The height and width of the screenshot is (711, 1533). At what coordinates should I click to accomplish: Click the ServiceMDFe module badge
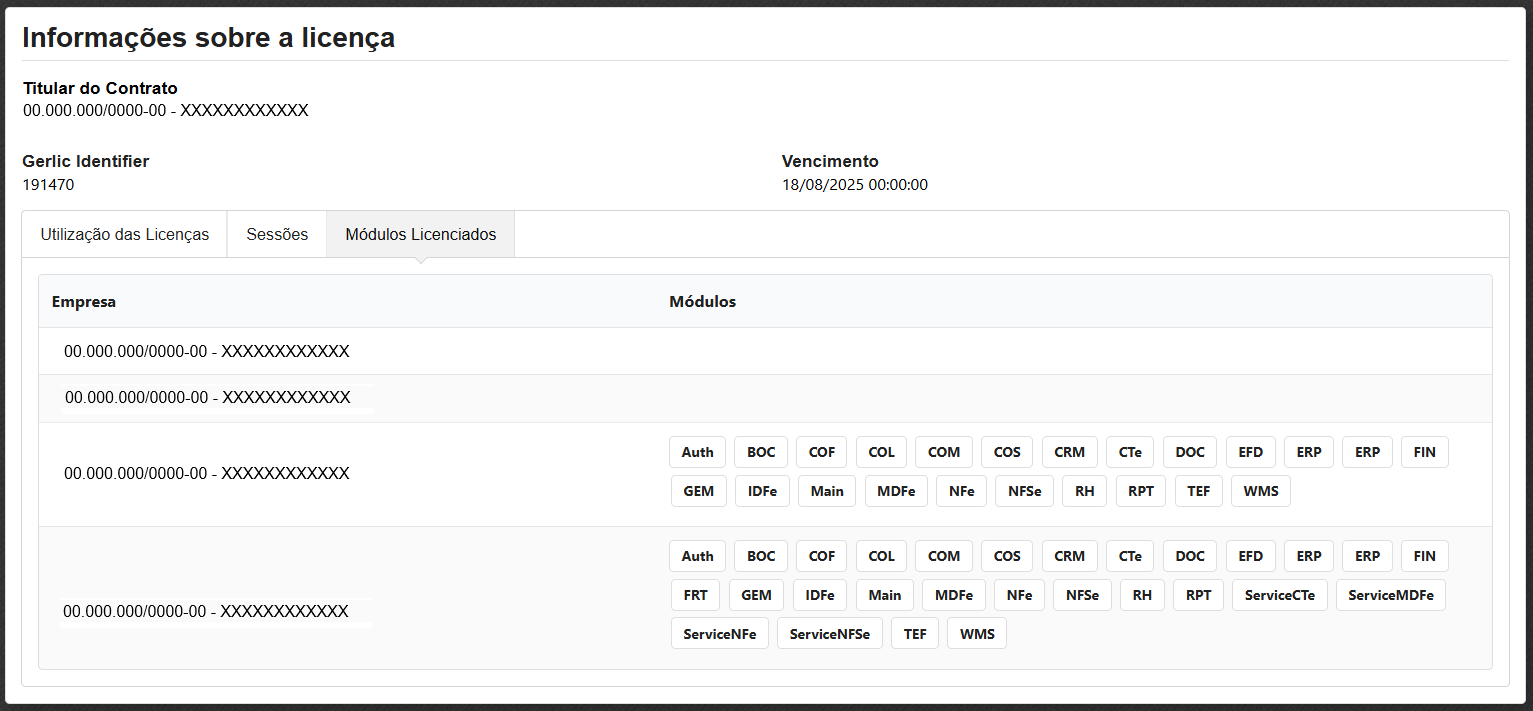1390,595
